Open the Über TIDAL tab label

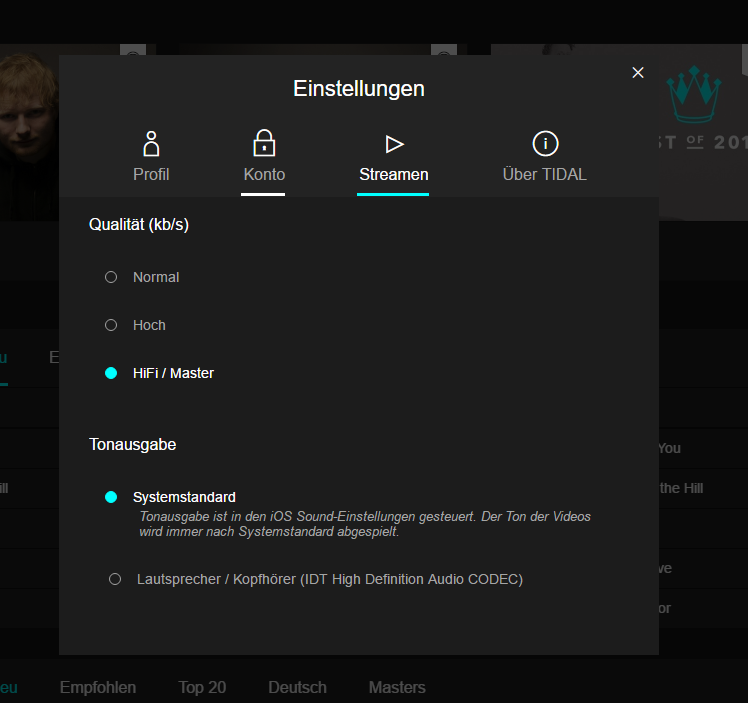(x=545, y=175)
